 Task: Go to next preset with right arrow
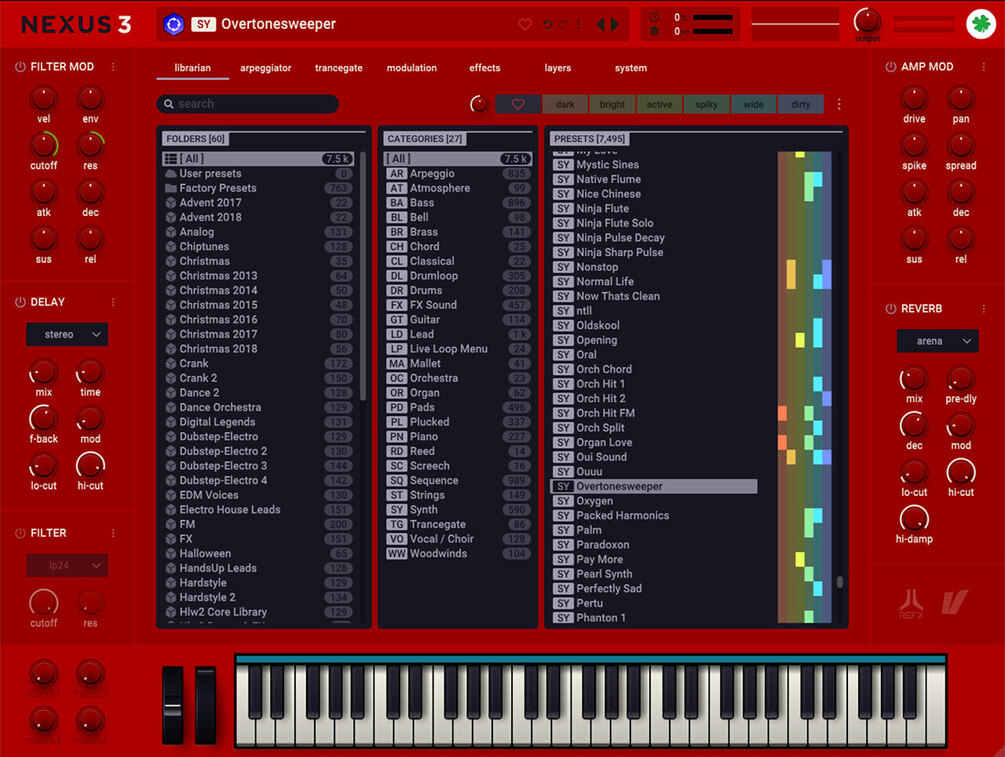click(615, 24)
